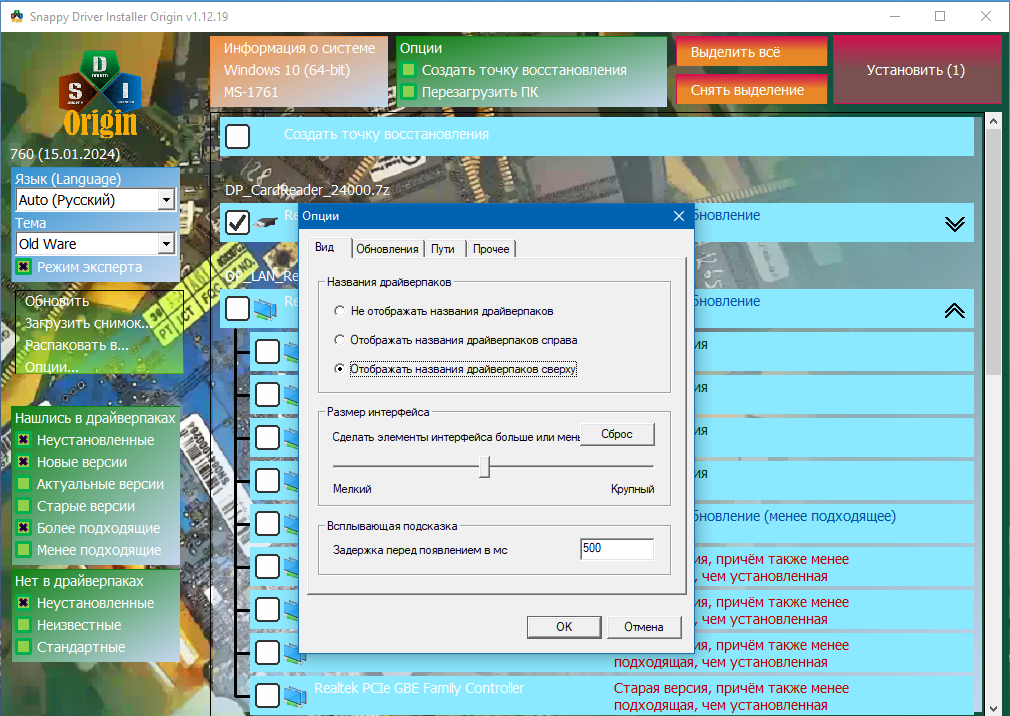Confirm with the OK button
Viewport: 1010px width, 716px height.
(x=564, y=626)
